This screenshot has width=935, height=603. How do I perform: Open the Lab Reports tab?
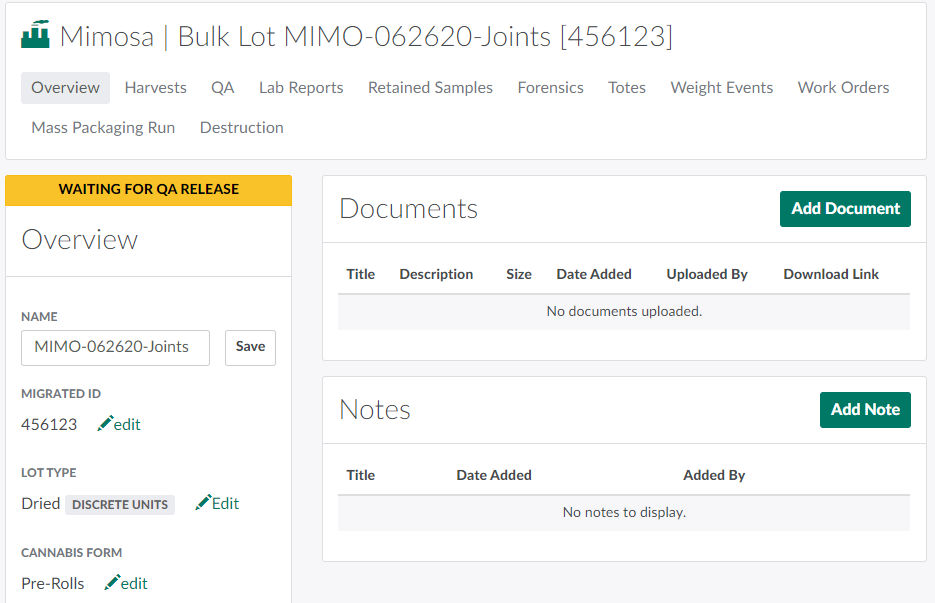(x=301, y=88)
